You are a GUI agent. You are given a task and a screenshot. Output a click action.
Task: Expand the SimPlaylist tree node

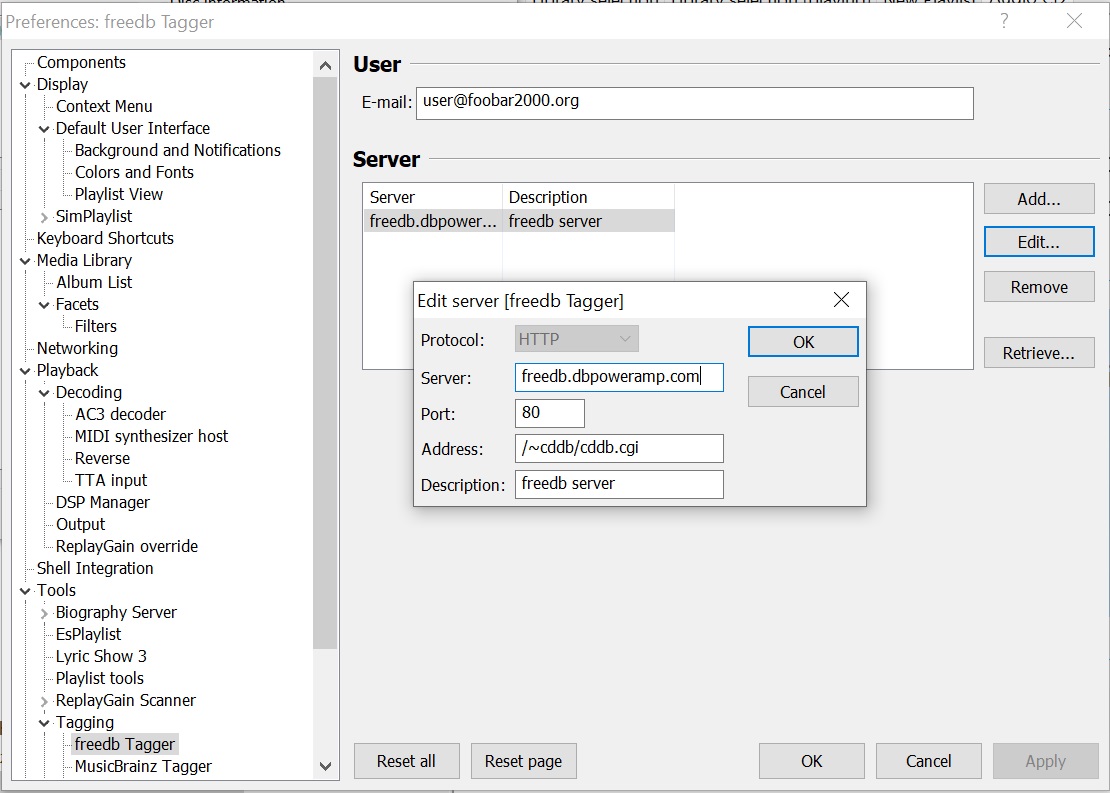pos(44,217)
